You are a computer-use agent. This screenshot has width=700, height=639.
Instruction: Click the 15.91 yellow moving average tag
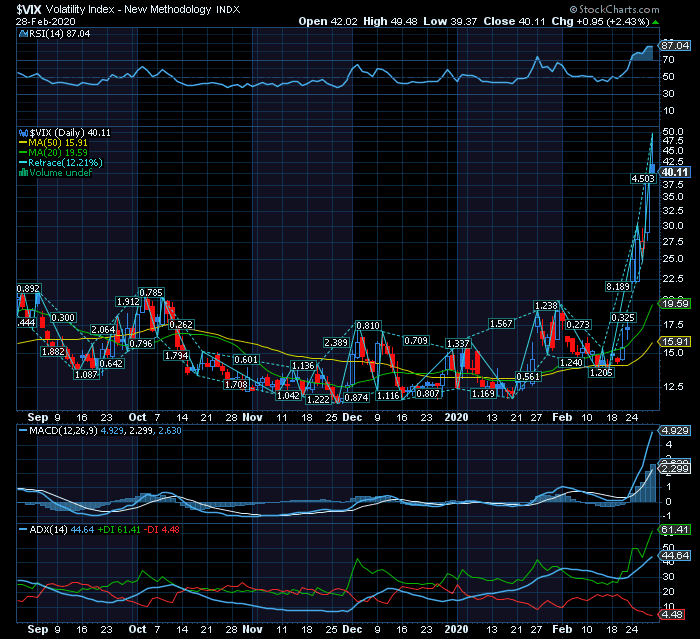(675, 342)
